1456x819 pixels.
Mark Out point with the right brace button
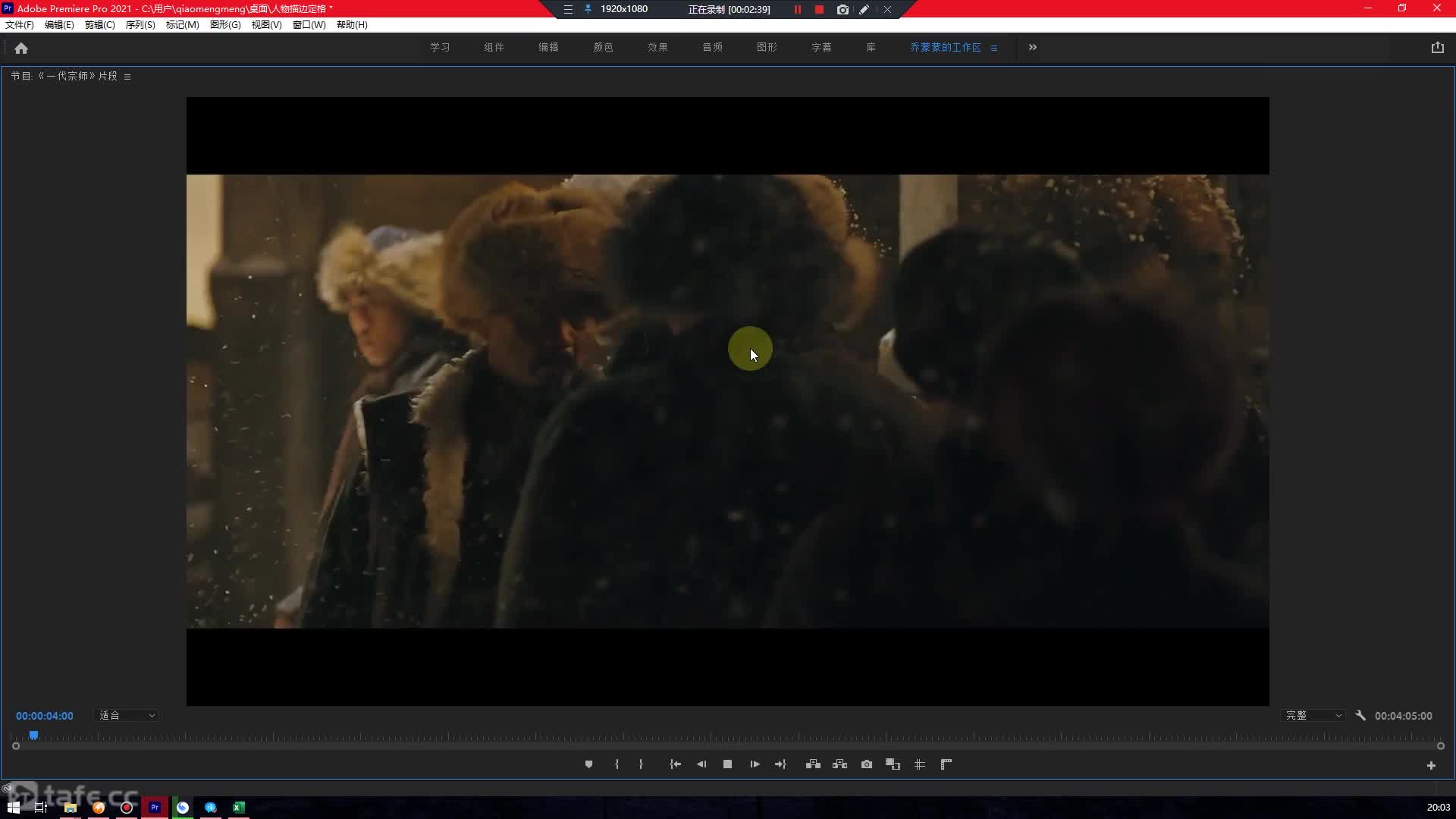coord(641,764)
